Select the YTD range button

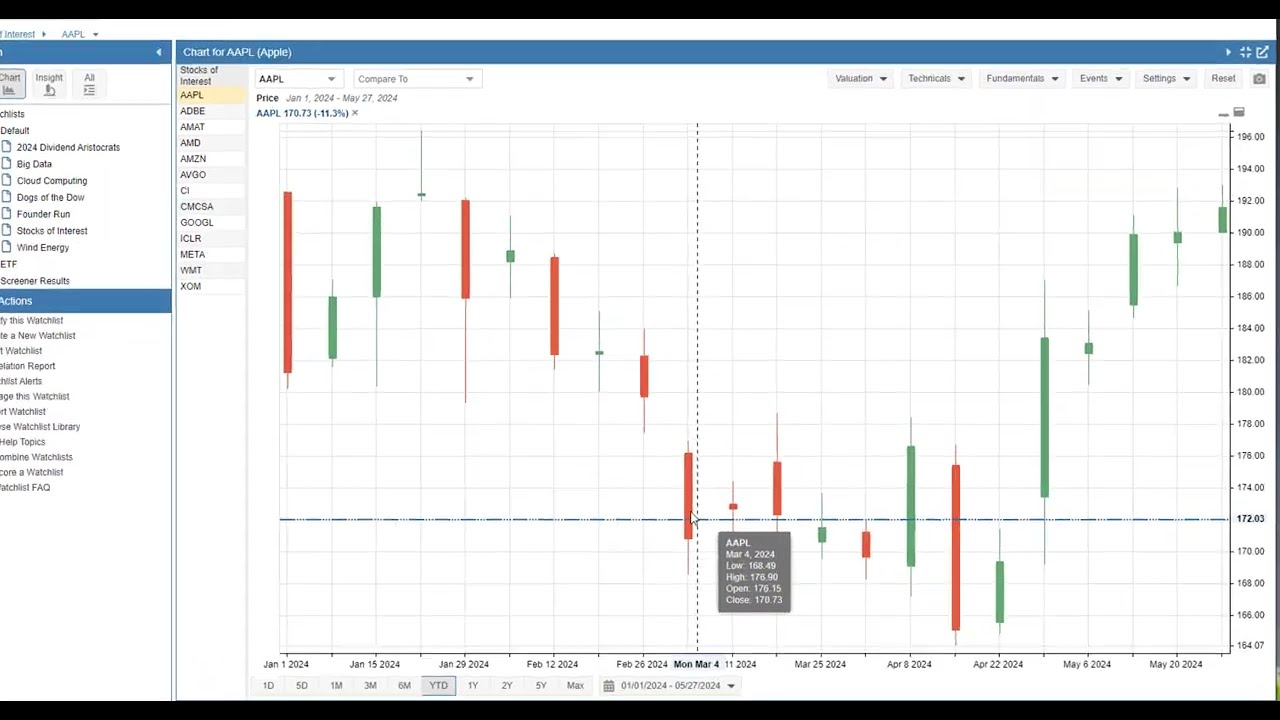click(438, 686)
